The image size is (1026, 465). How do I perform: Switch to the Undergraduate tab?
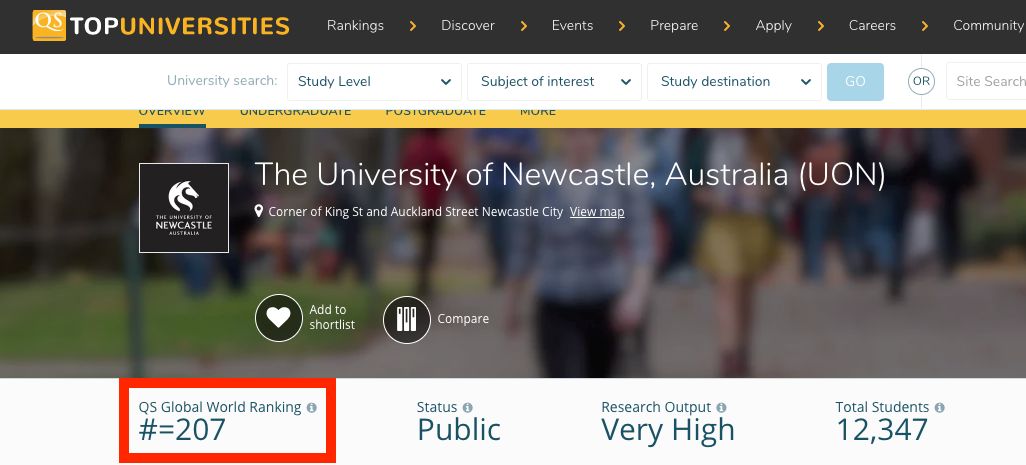coord(295,112)
